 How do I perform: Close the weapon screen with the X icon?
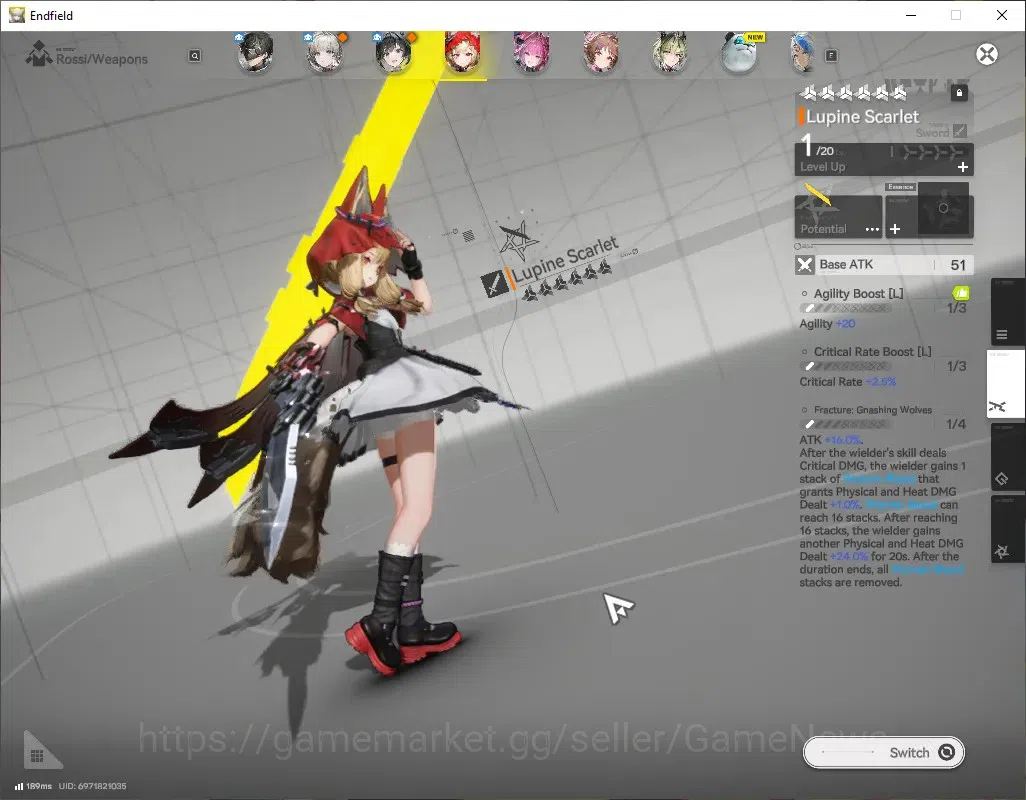coord(987,54)
